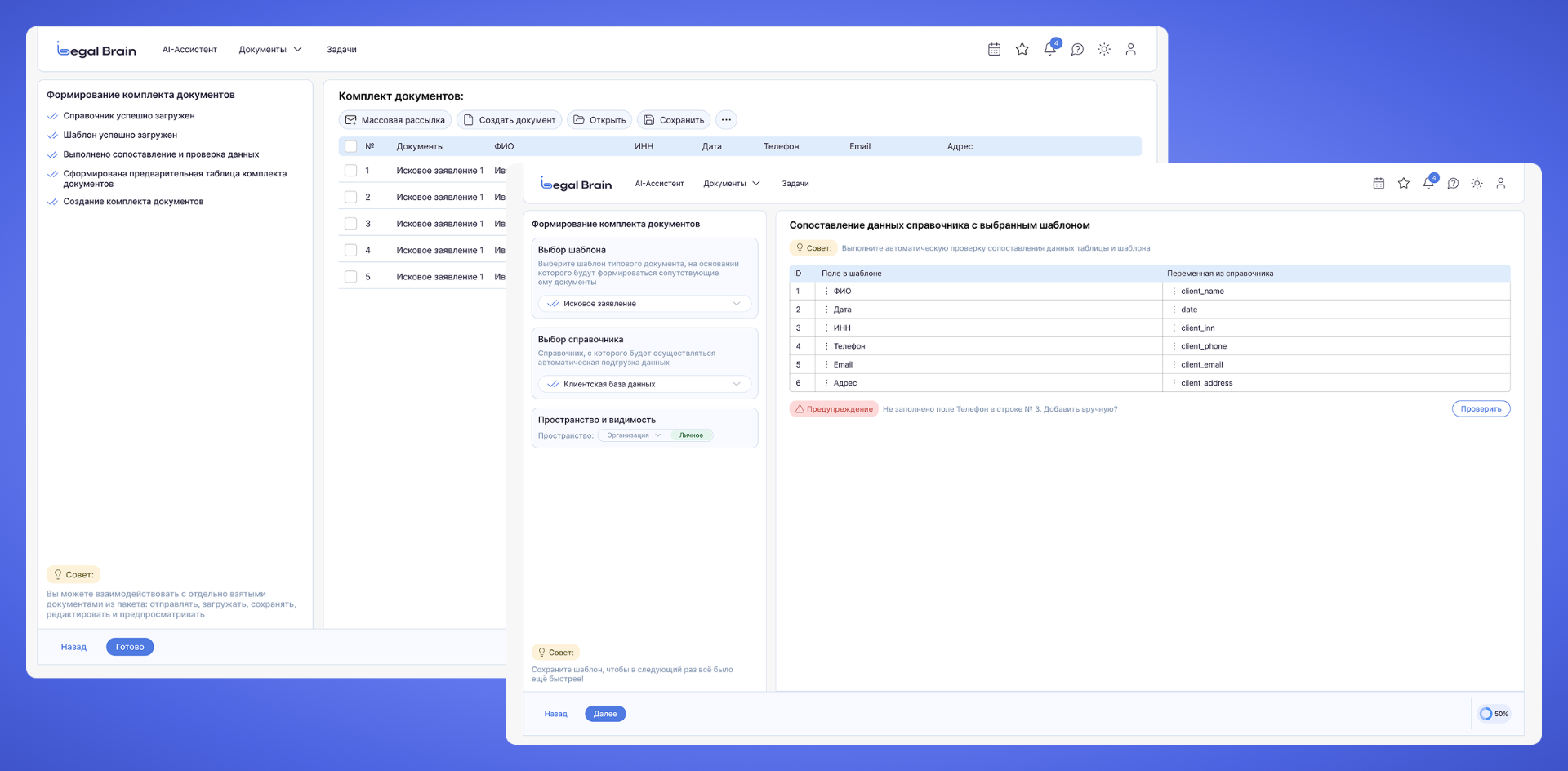Click favorites star icon in front window
The width and height of the screenshot is (1568, 771).
click(1404, 184)
